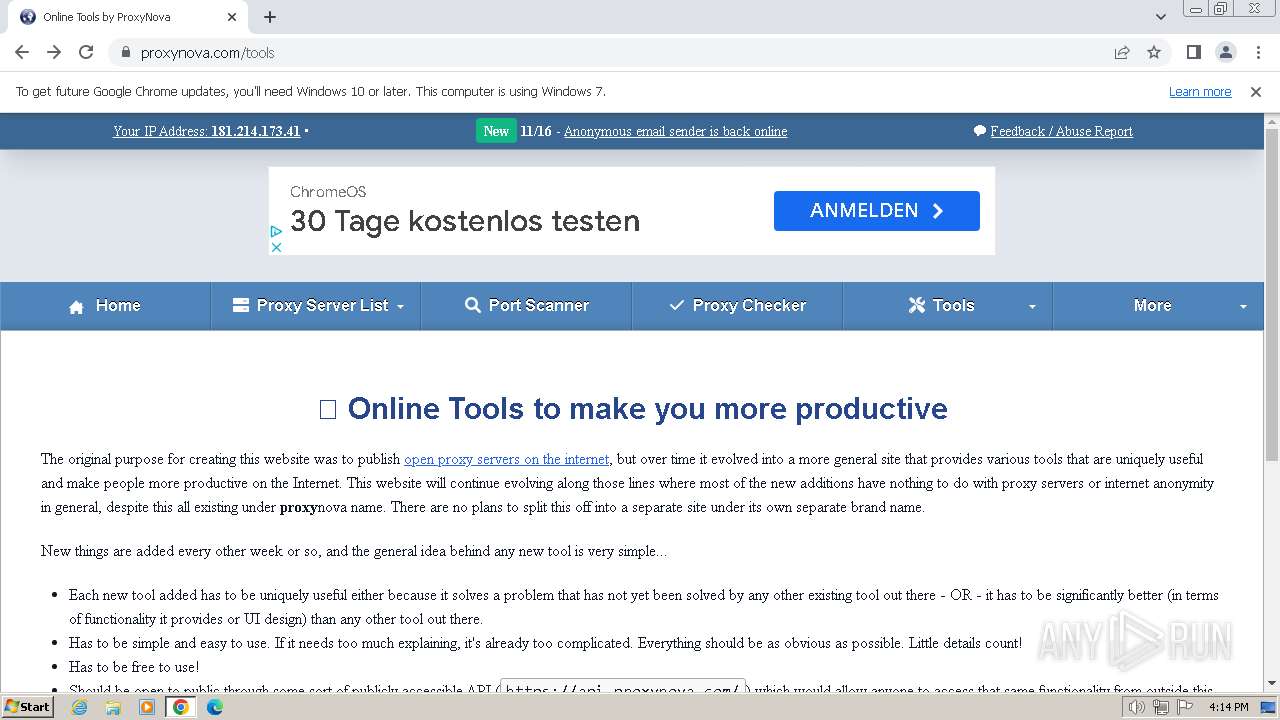
Task: Open the More menu
Action: 1158,306
